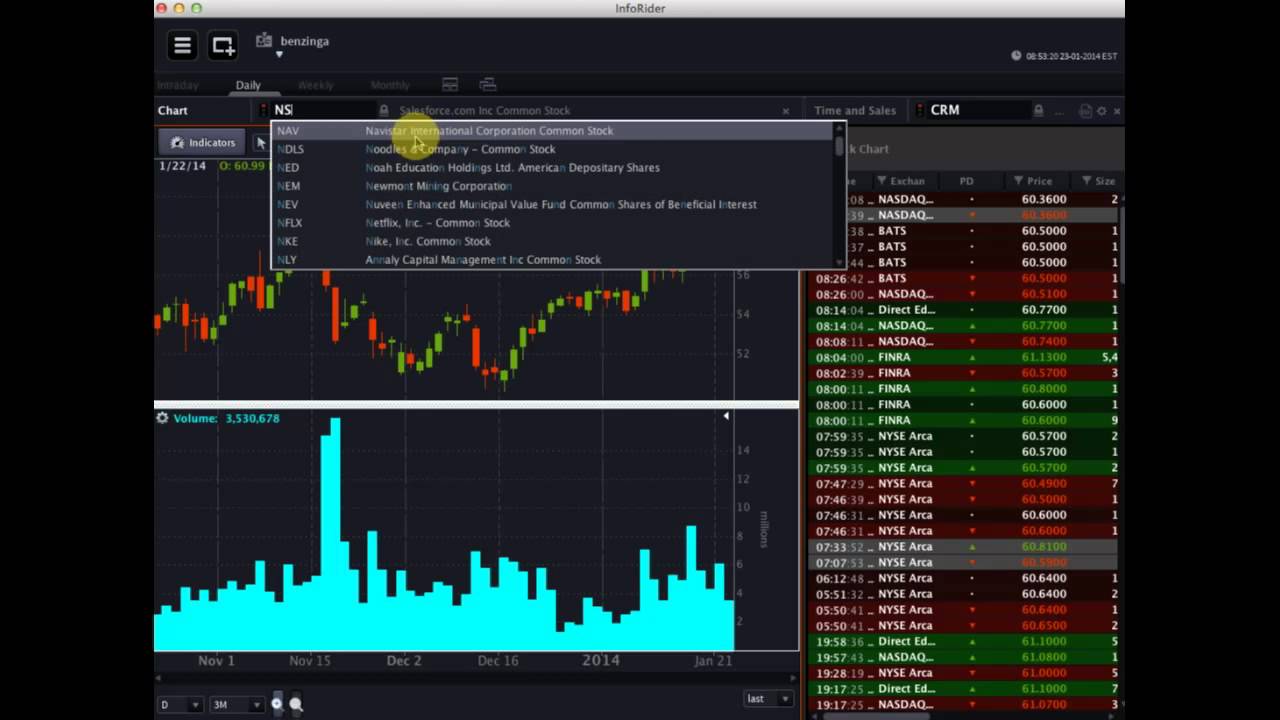Select NLY Annaly Capital Management suggestion
This screenshot has height=720, width=1280.
point(553,260)
